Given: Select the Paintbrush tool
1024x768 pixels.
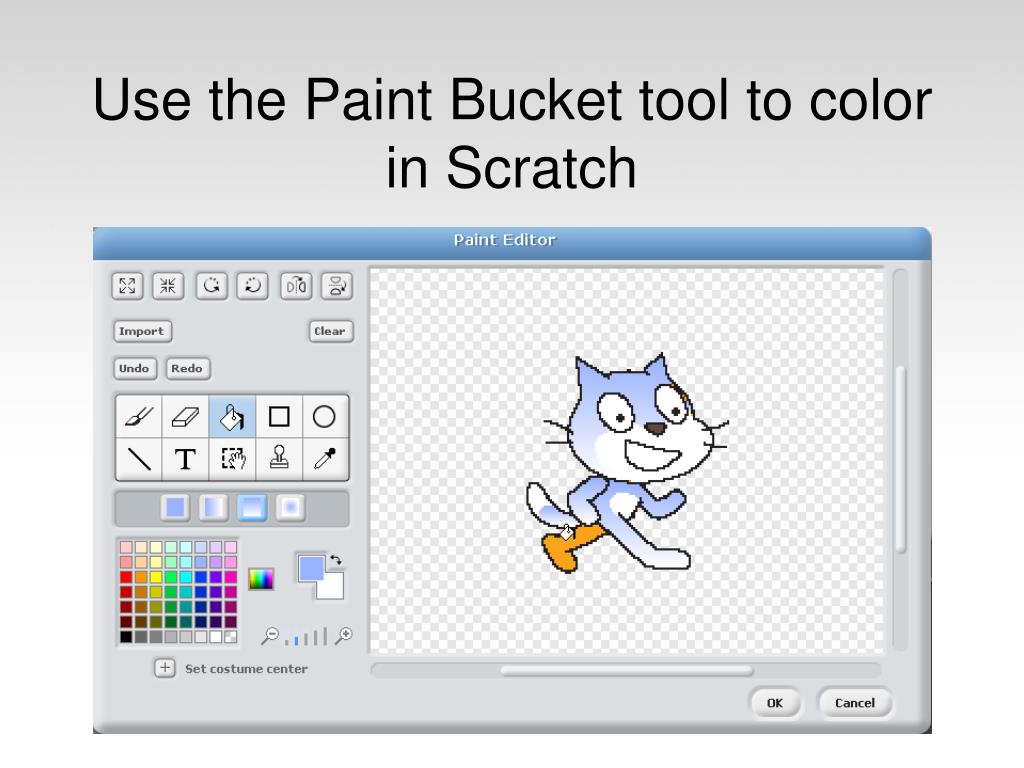Looking at the screenshot, I should coord(139,416).
